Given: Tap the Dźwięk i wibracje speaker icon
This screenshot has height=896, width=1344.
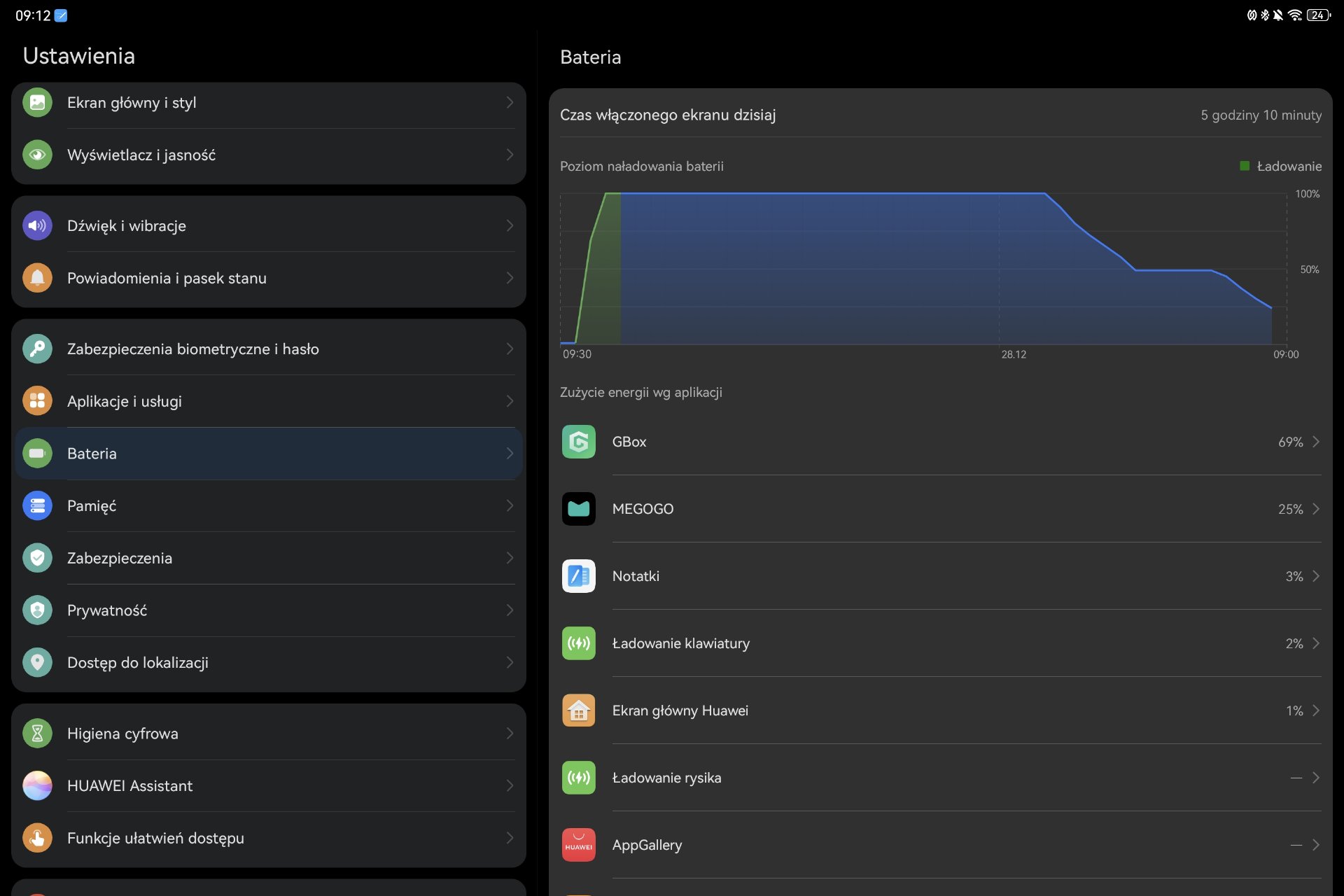Looking at the screenshot, I should (37, 225).
